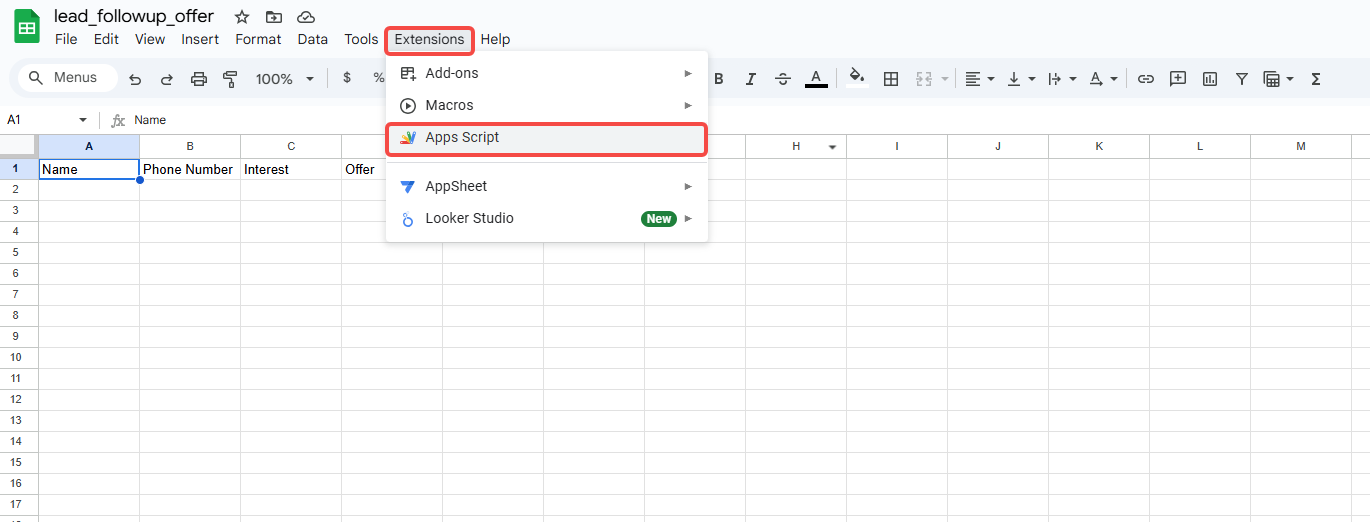
Task: Open the Insert menu
Action: tap(200, 39)
